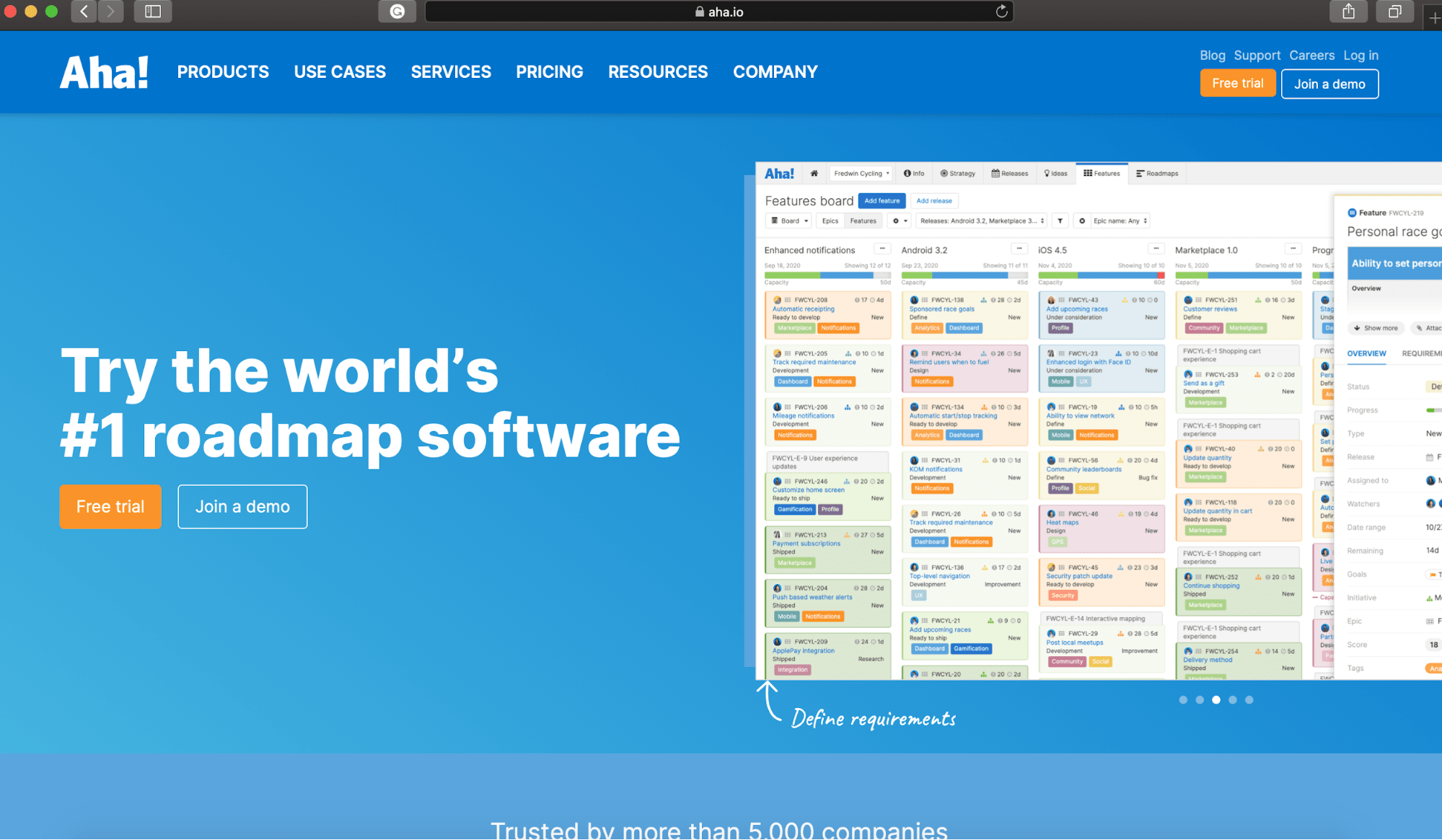Toggle the Safari sidebar icon

point(153,12)
